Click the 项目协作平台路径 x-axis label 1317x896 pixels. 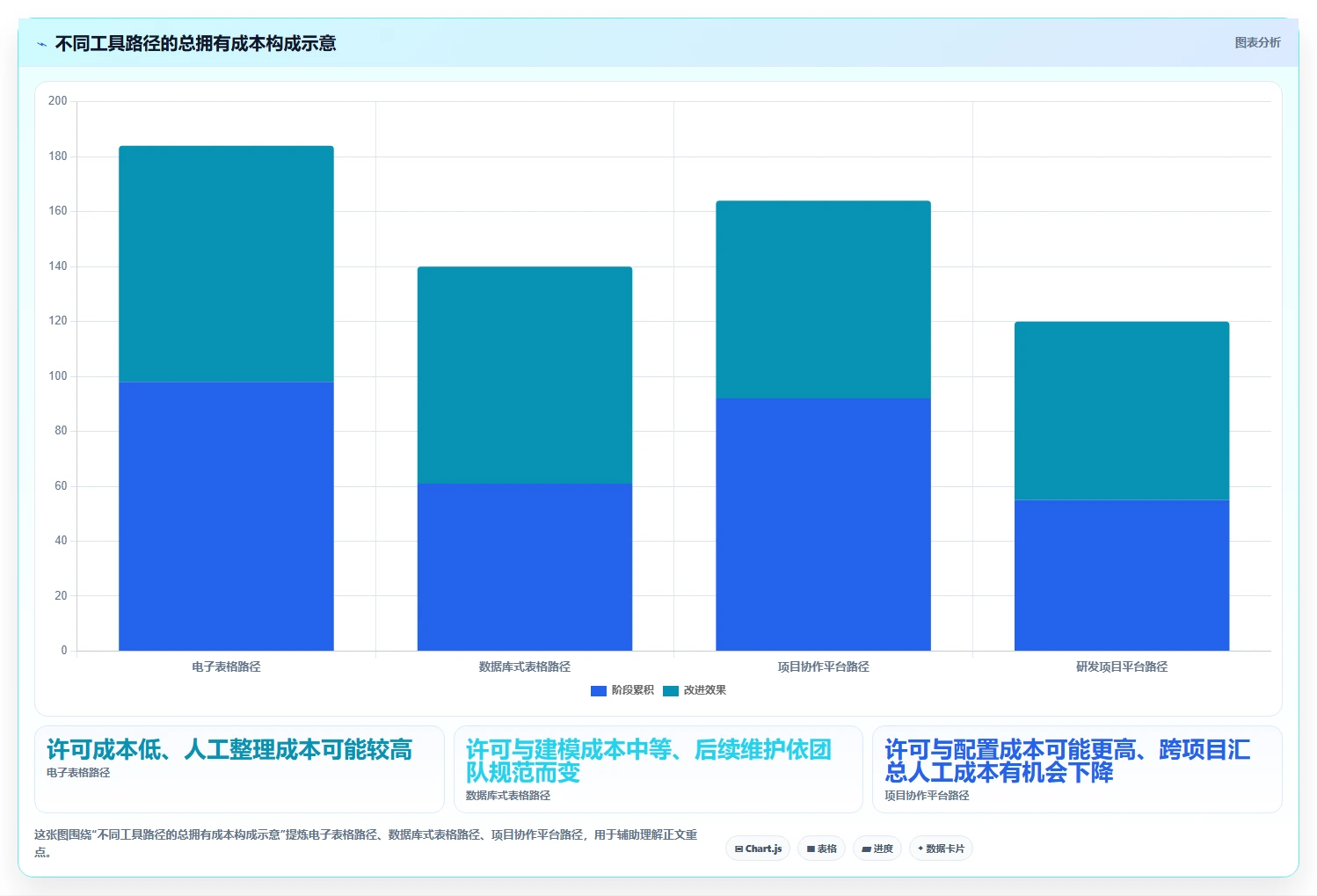click(823, 667)
